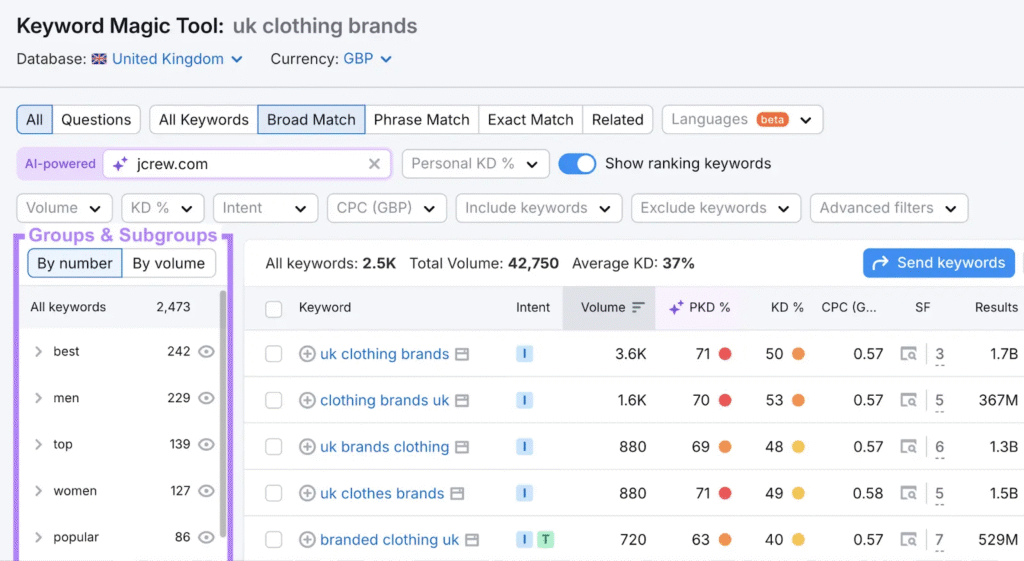
Task: Open the Intent filter dropdown
Action: tap(265, 208)
